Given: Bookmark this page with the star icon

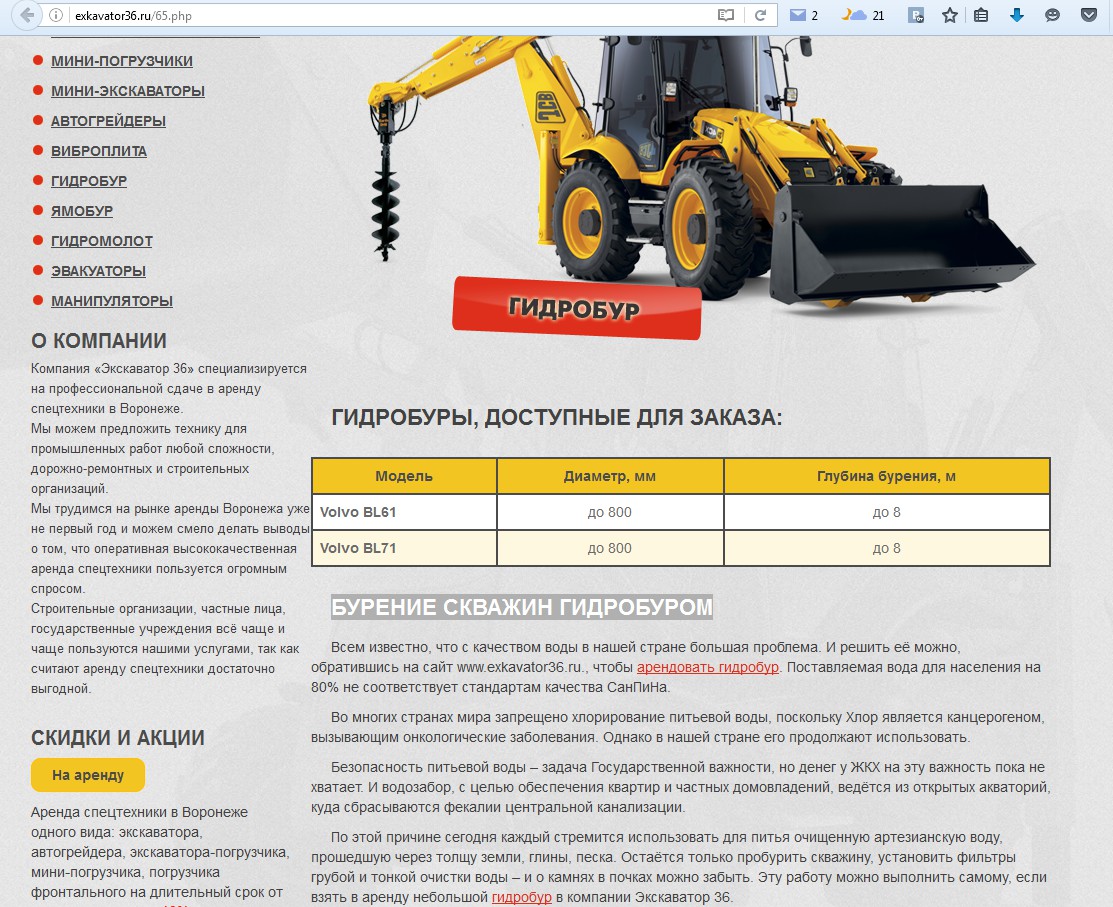Looking at the screenshot, I should [x=950, y=15].
